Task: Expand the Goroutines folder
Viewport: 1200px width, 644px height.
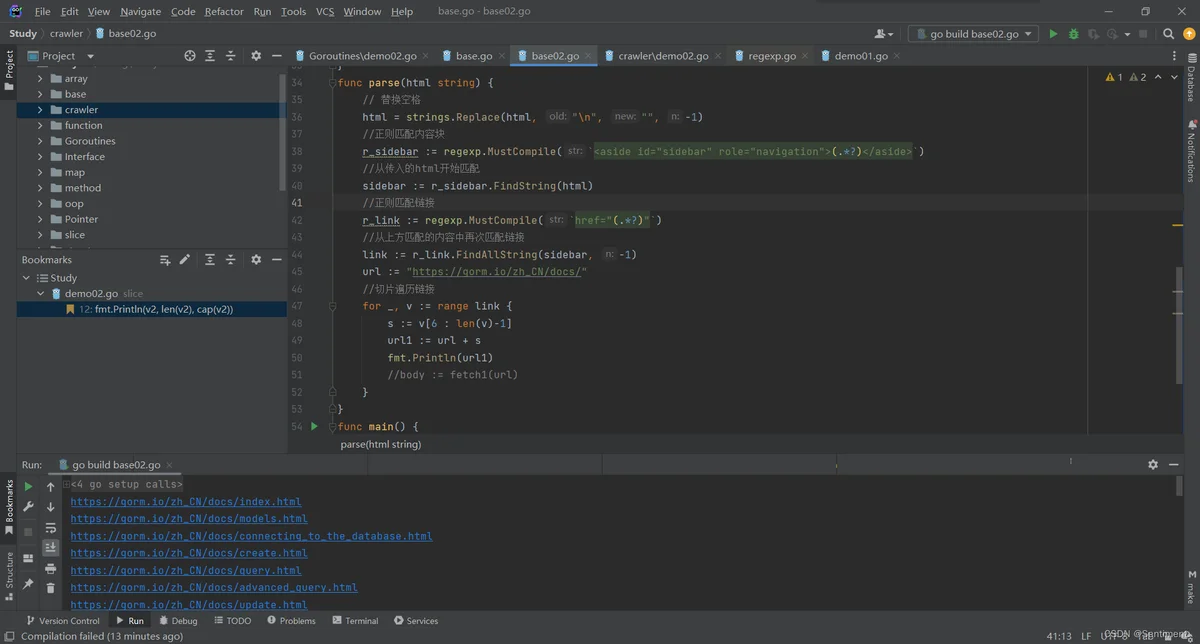Action: [x=41, y=141]
